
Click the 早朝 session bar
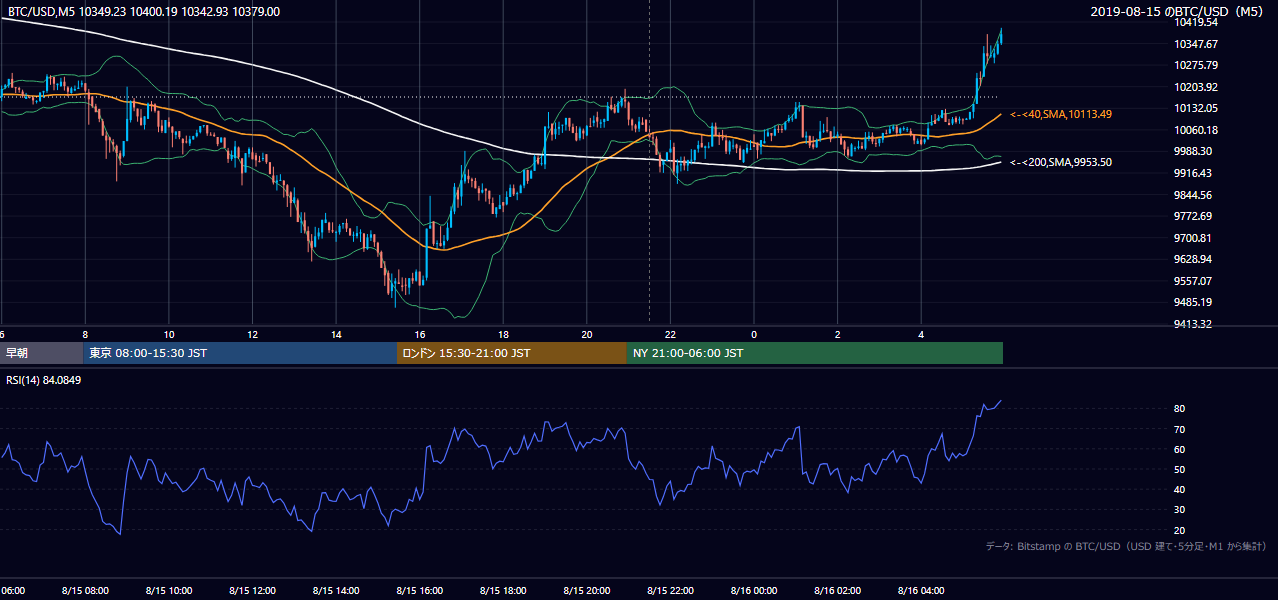click(x=41, y=353)
